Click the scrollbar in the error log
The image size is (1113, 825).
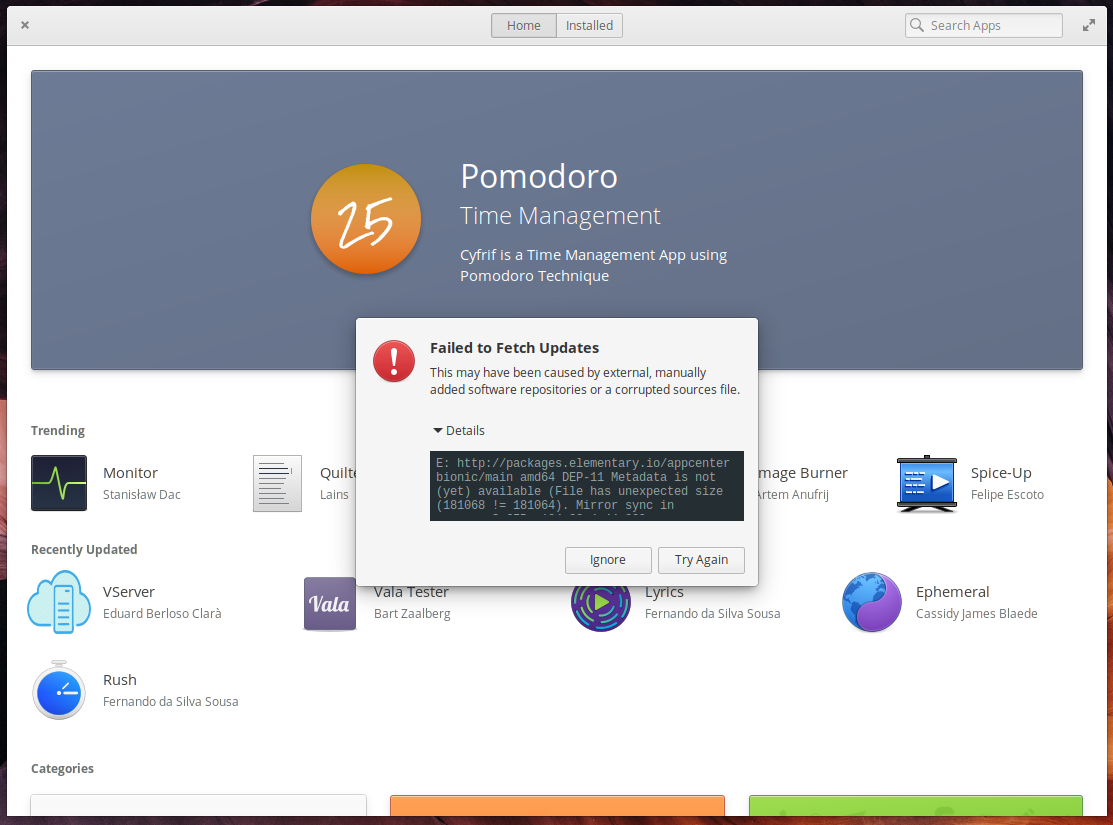coord(739,487)
